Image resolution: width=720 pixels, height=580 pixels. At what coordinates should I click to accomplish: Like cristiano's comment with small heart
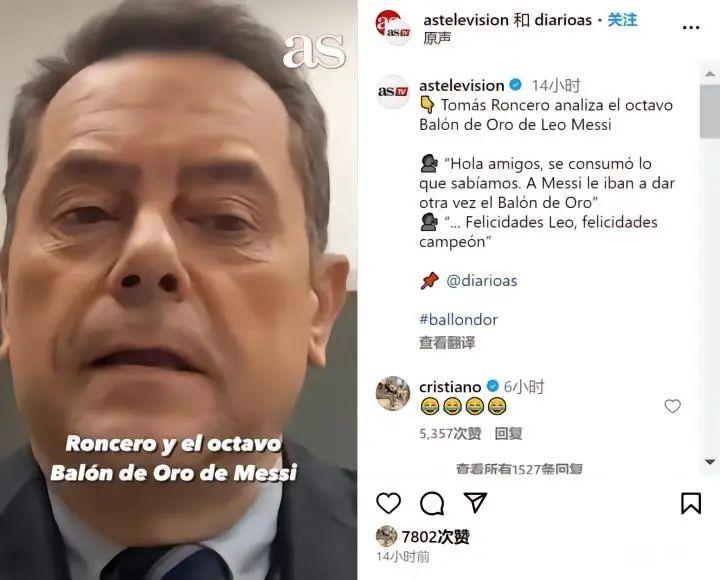[672, 406]
